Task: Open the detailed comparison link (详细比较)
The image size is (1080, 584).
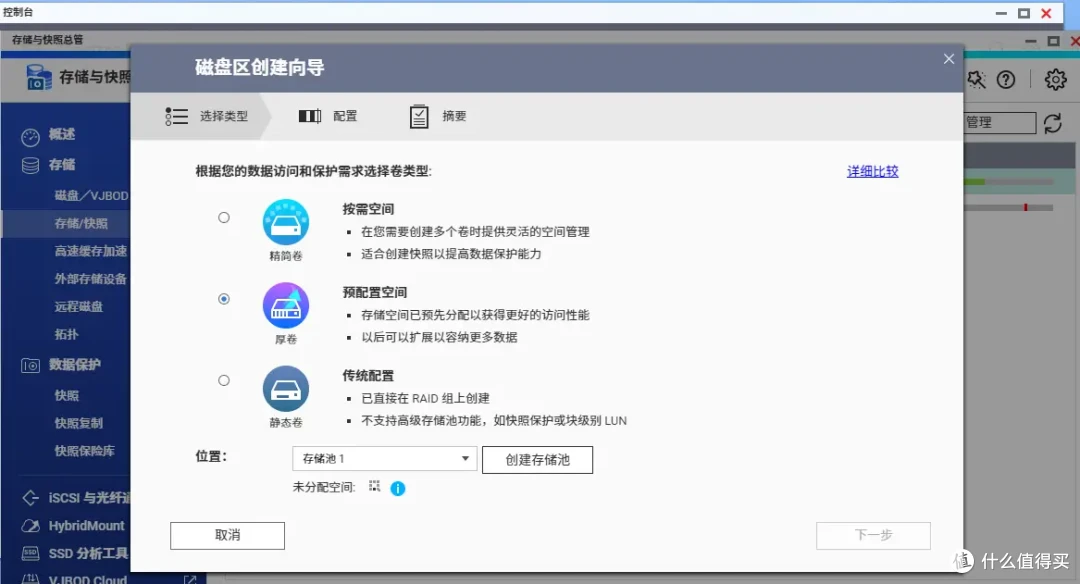Action: coord(873,171)
